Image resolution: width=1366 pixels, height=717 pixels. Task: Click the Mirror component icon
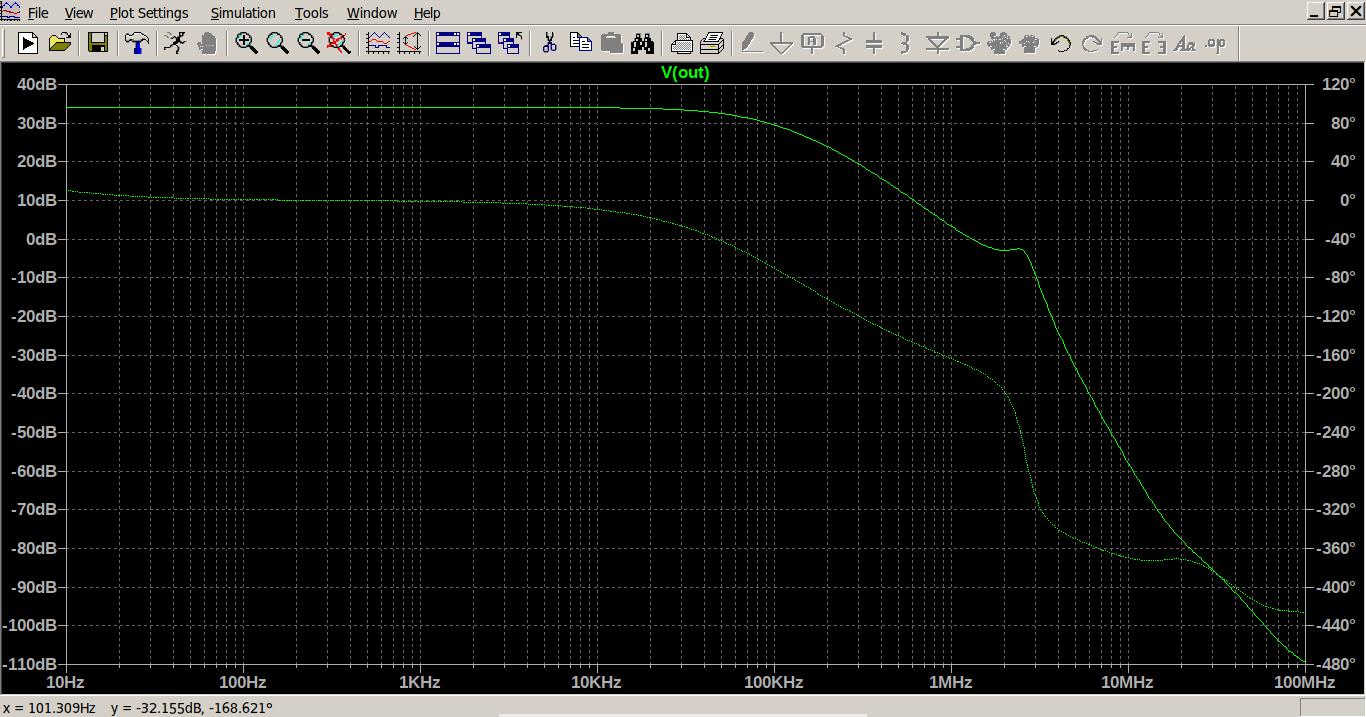(1154, 43)
